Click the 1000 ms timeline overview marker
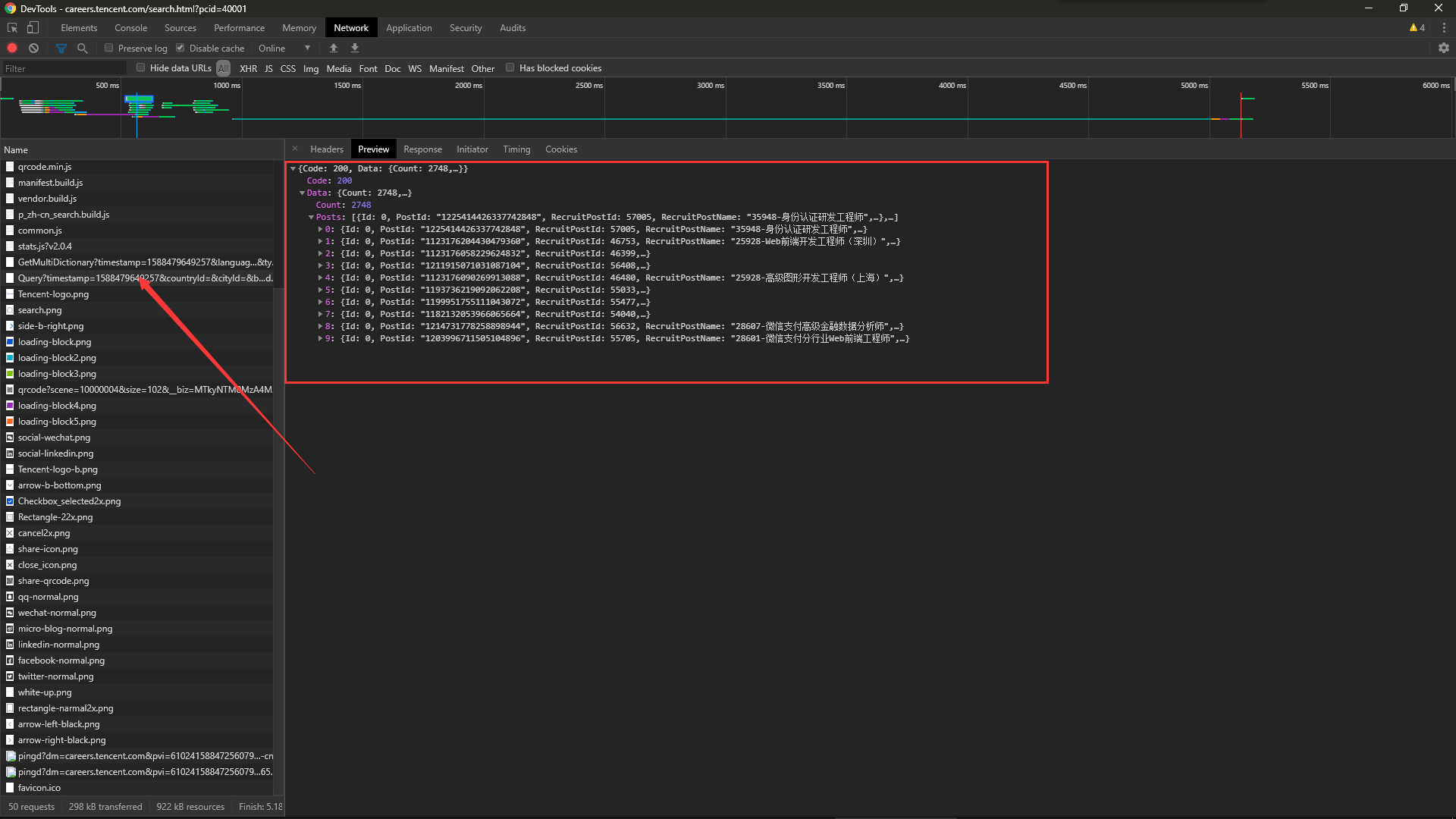The image size is (1456, 819). pyautogui.click(x=226, y=85)
